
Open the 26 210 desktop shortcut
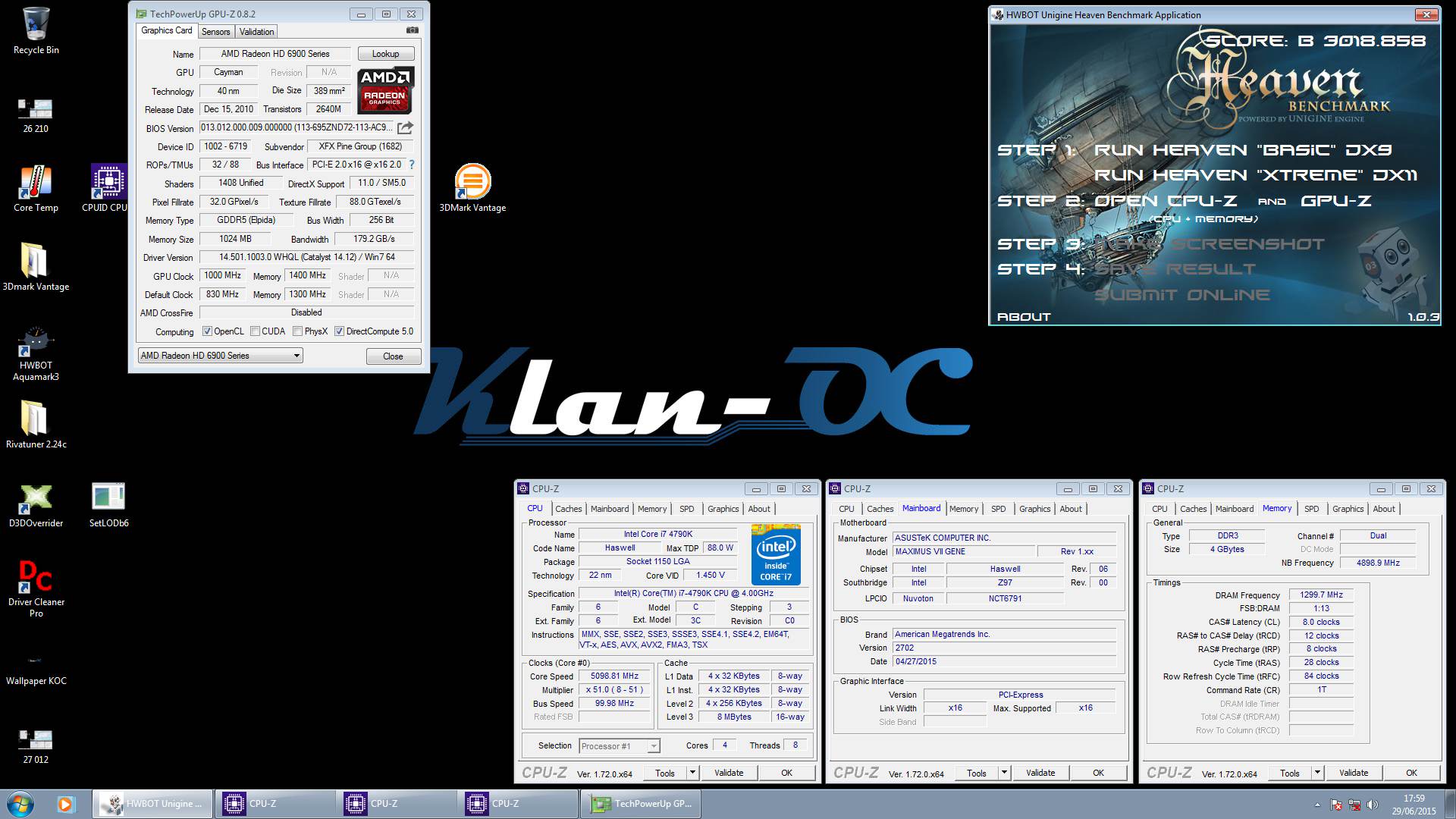[x=36, y=115]
